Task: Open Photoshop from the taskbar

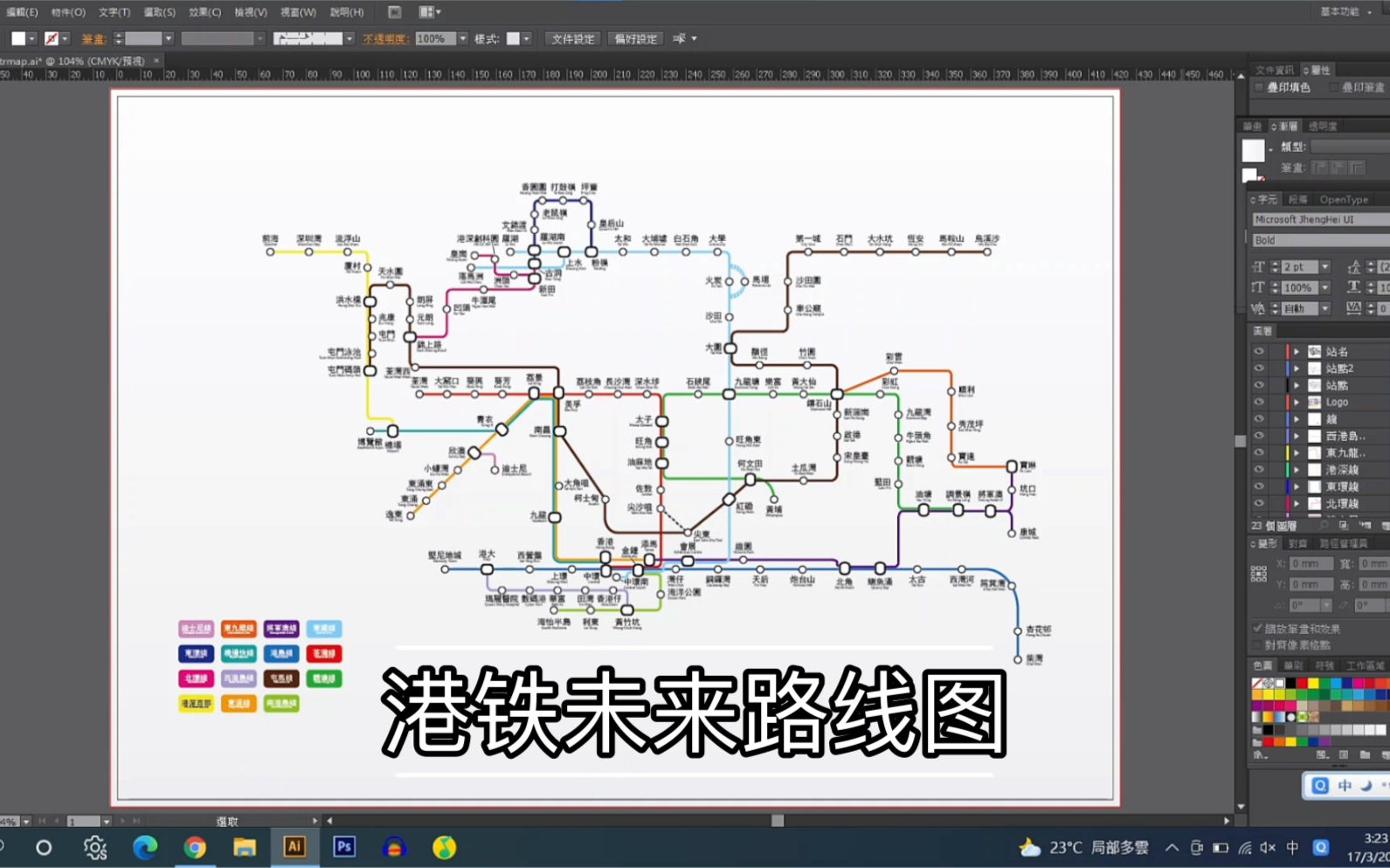Action: (x=344, y=847)
